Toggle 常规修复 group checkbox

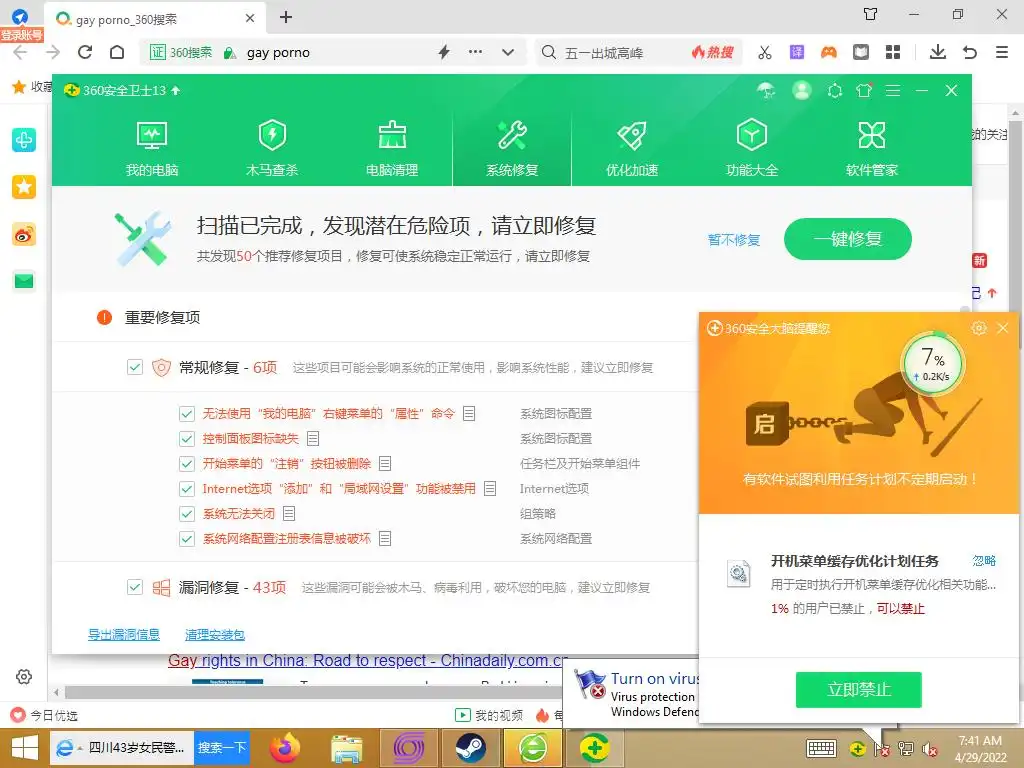pyautogui.click(x=135, y=367)
